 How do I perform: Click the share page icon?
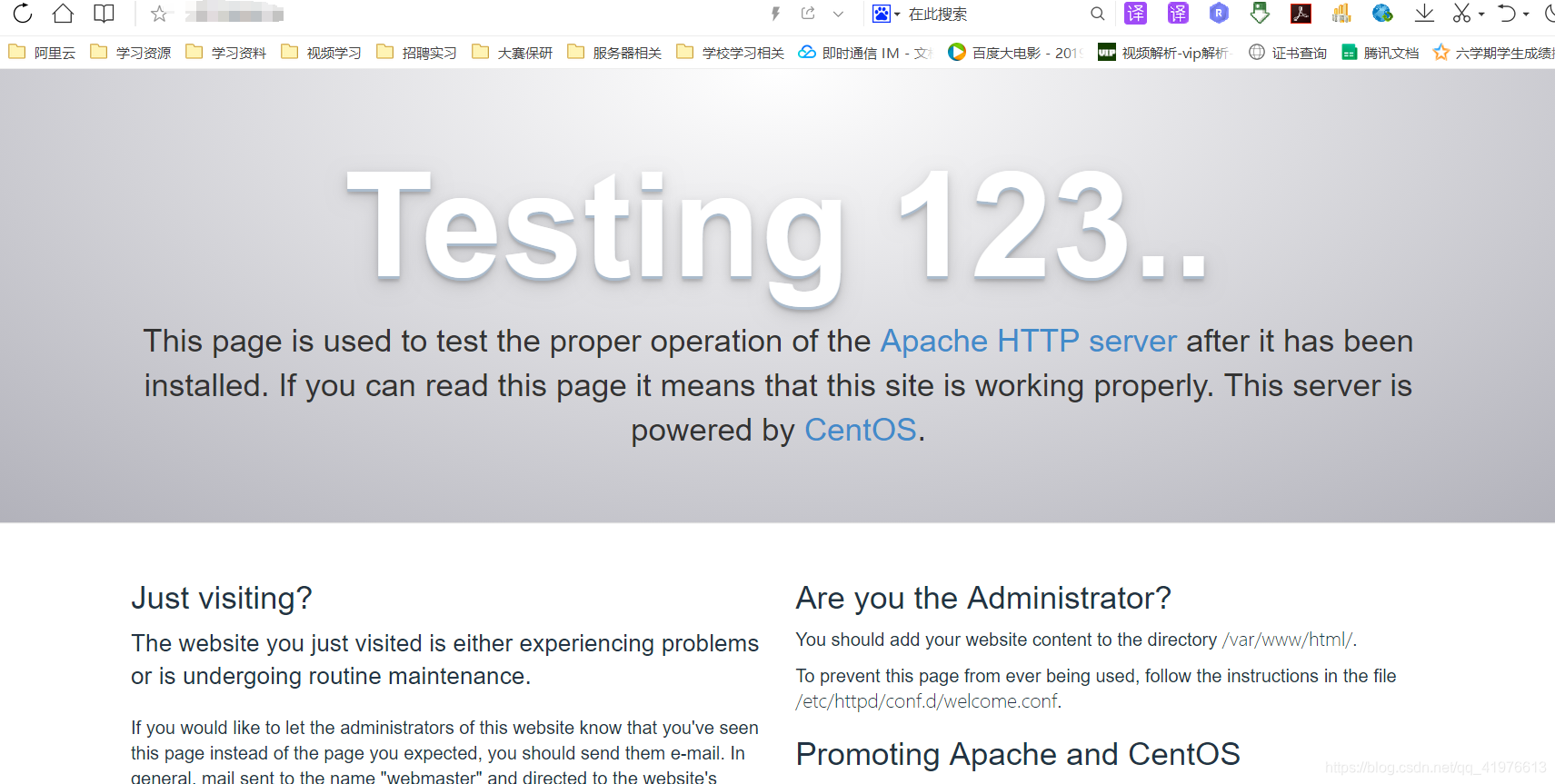tap(808, 14)
